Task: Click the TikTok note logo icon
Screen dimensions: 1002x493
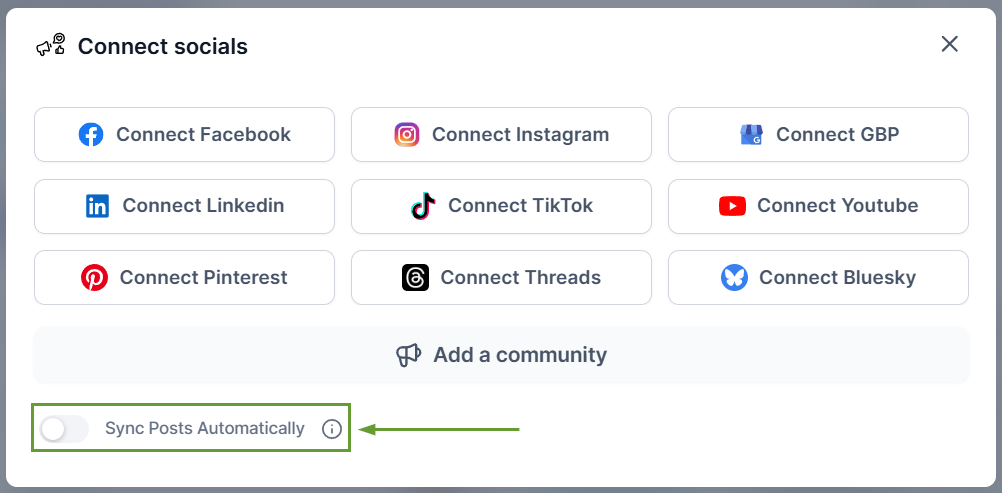Action: click(423, 206)
